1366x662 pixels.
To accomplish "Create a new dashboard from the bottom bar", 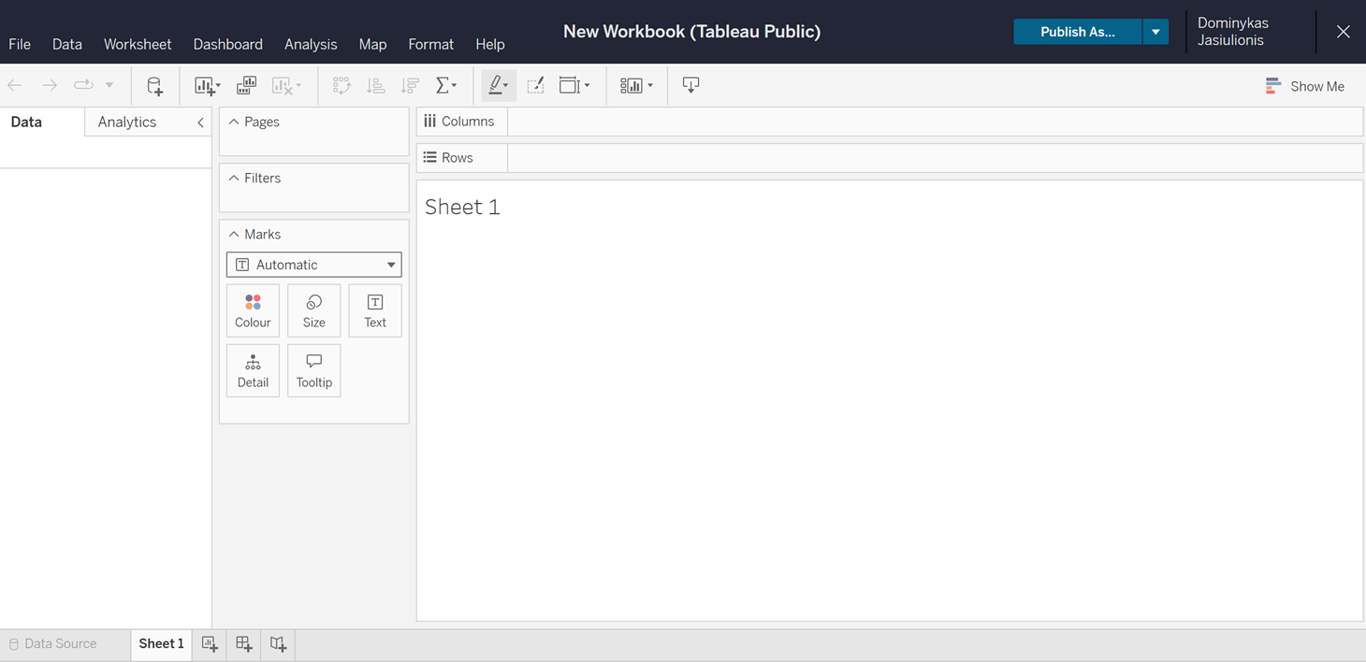I will coord(243,644).
